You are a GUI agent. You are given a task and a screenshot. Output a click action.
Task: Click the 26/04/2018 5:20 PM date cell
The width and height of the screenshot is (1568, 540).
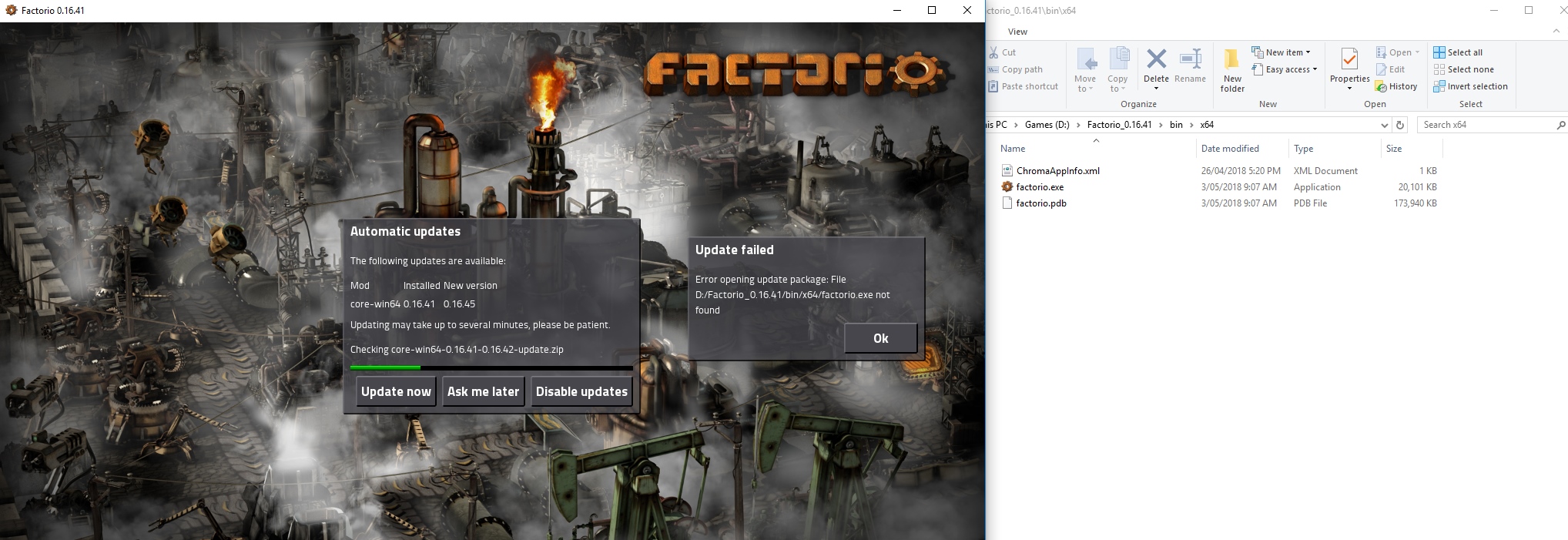tap(1241, 171)
